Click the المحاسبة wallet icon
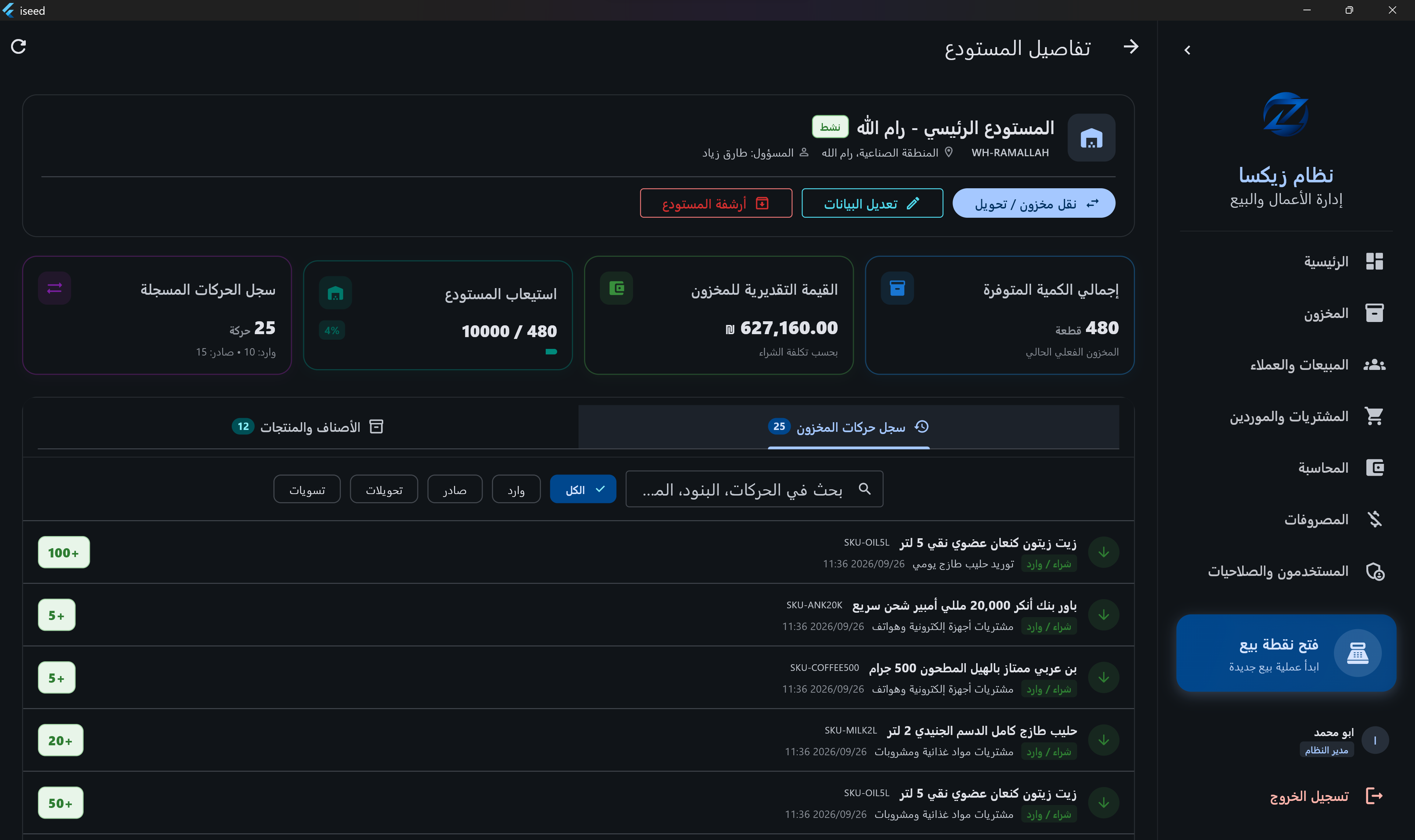1415x840 pixels. [x=1374, y=468]
